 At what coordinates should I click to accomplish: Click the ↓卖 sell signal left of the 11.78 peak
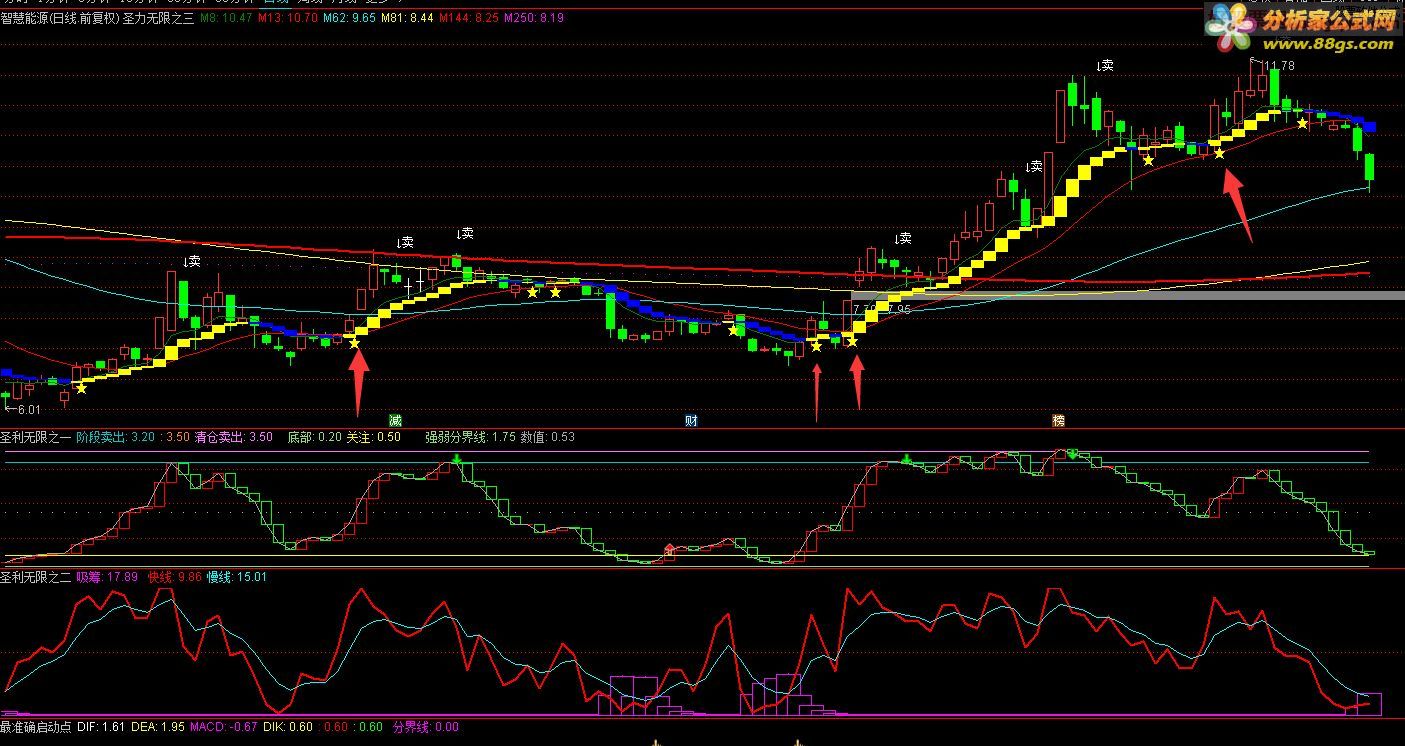pyautogui.click(x=1104, y=65)
